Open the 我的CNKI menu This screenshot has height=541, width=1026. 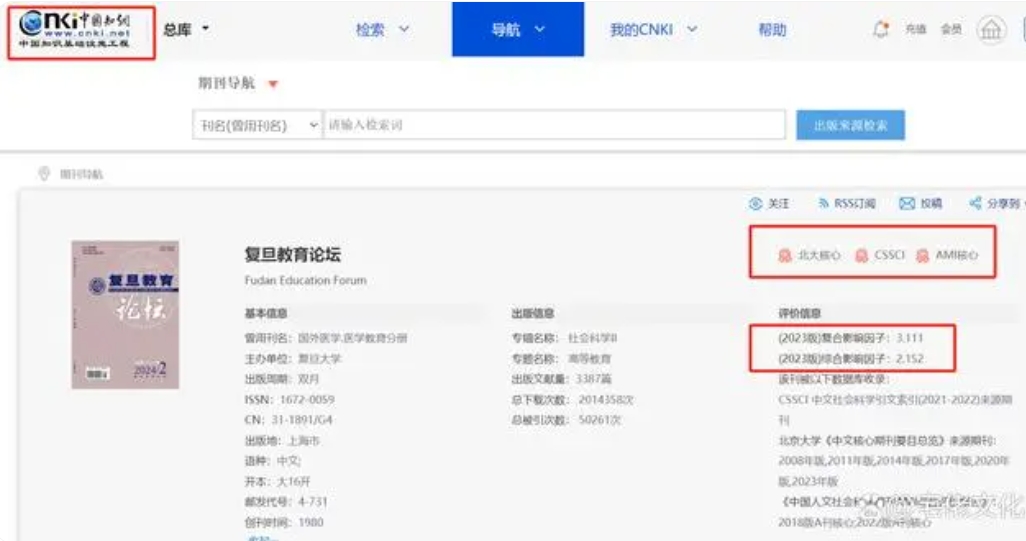tap(653, 30)
